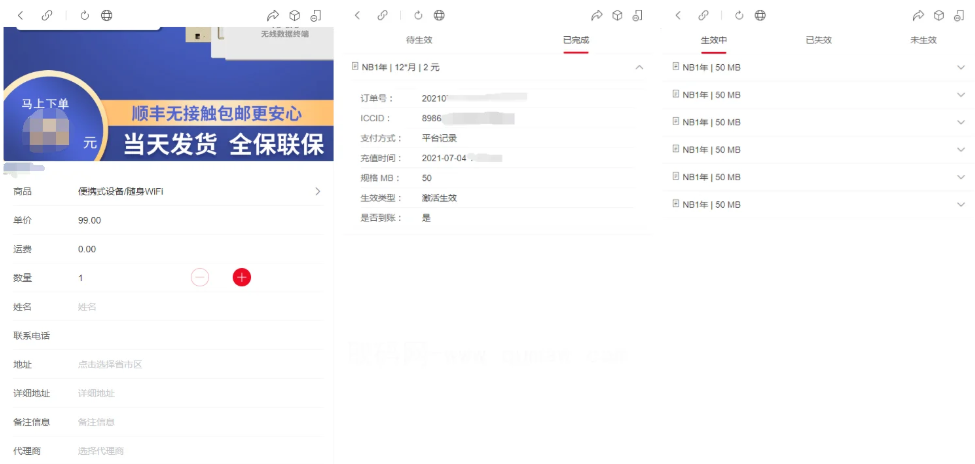The width and height of the screenshot is (975, 464).
Task: Click document icon beside NB1年 | 12*月 | 2 元
Action: 355,66
